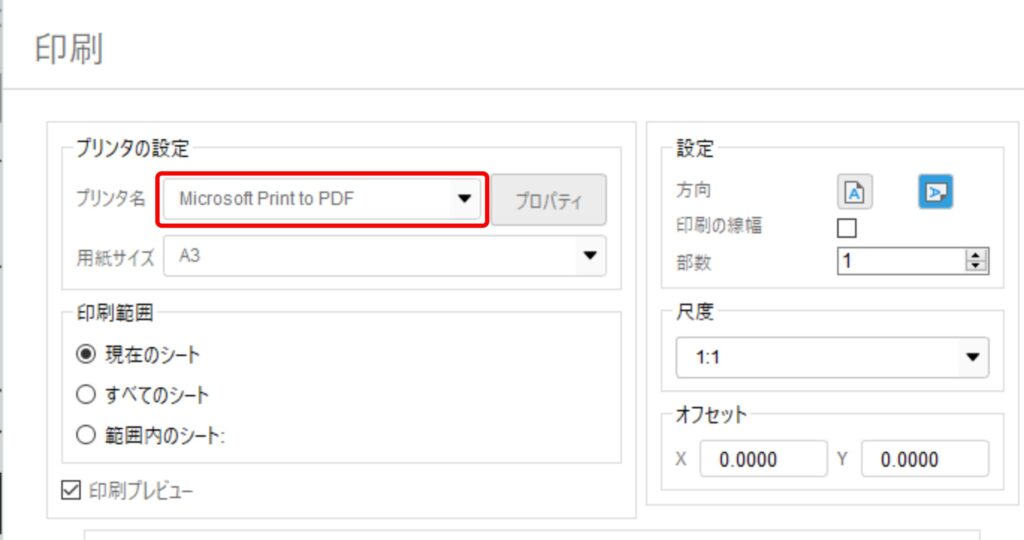This screenshot has width=1024, height=540.
Task: Click the paper size dropdown arrow
Action: click(x=590, y=256)
